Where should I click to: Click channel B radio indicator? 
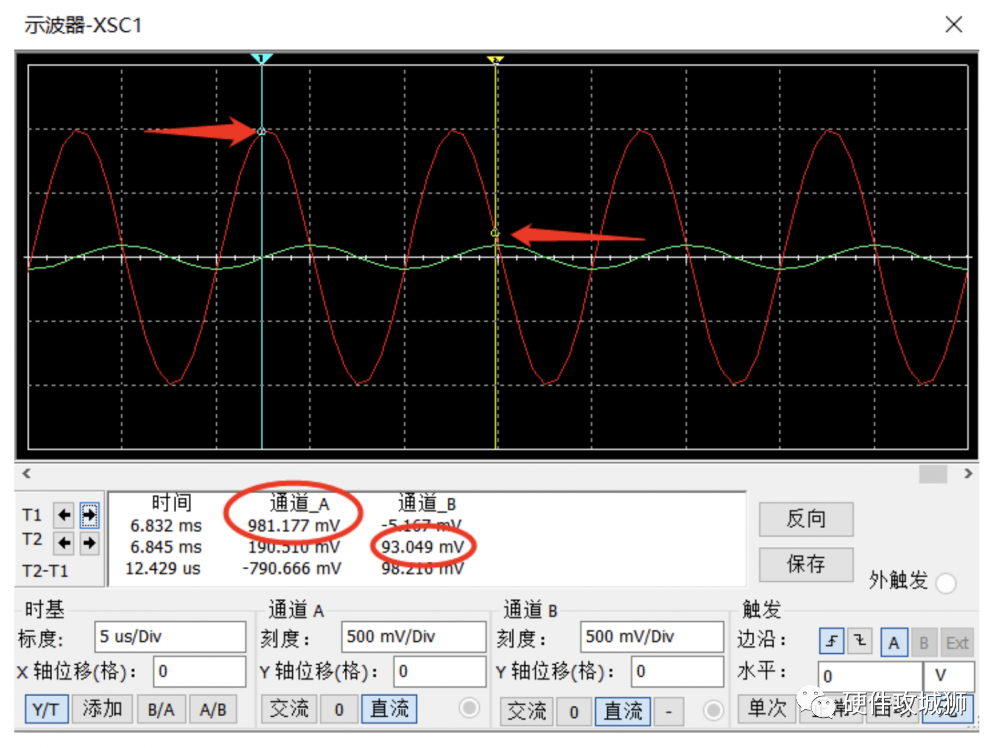[713, 710]
